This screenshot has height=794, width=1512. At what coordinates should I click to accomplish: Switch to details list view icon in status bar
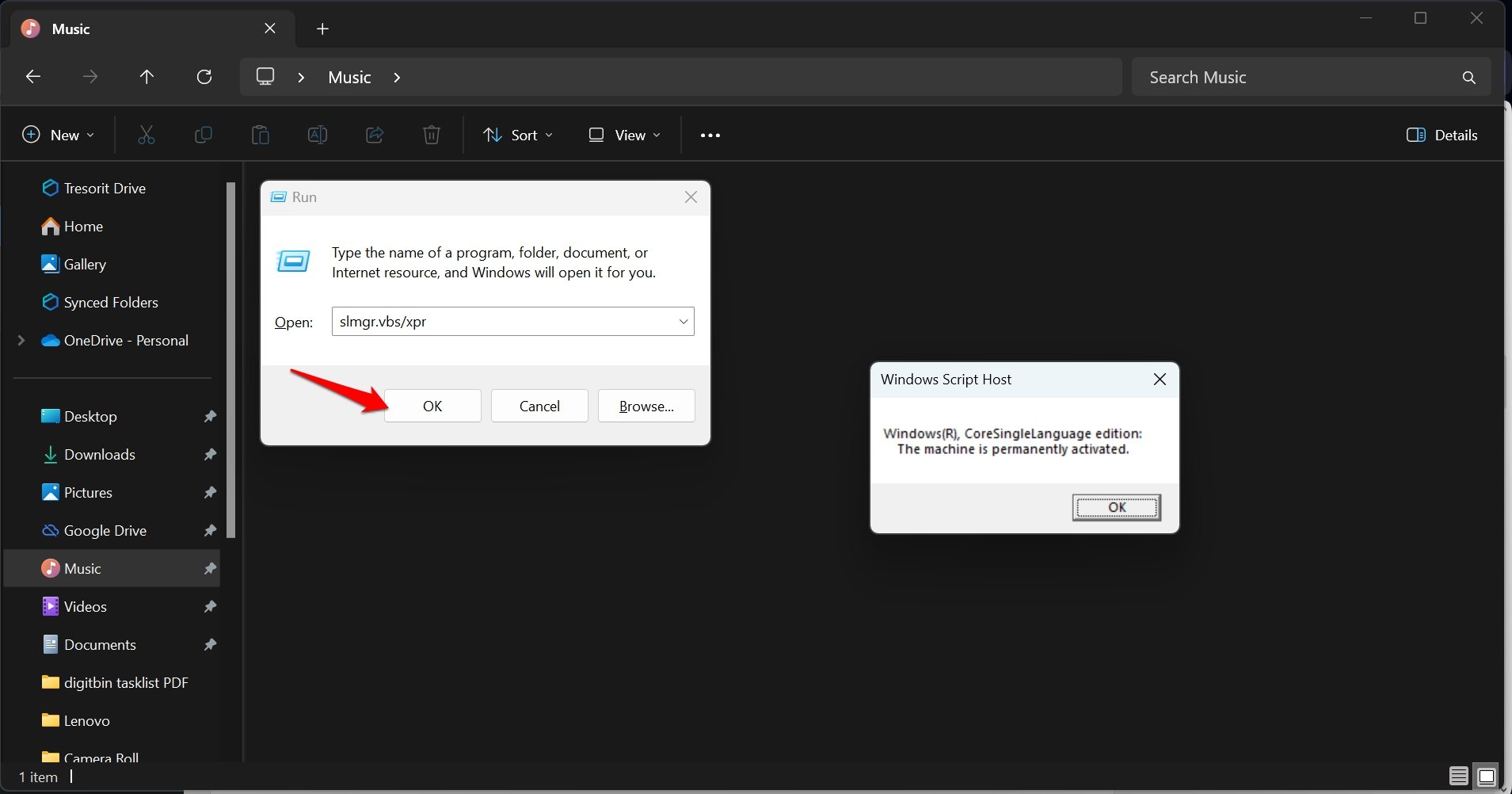(1459, 777)
